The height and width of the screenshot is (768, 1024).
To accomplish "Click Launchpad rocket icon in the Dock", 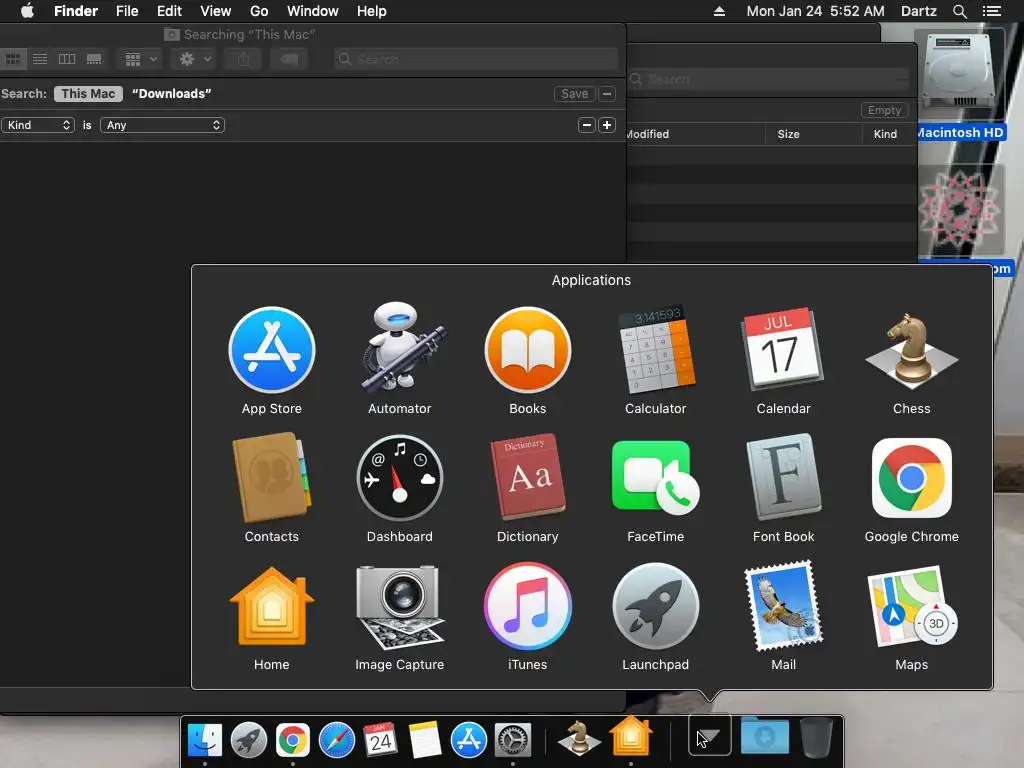I will click(249, 740).
